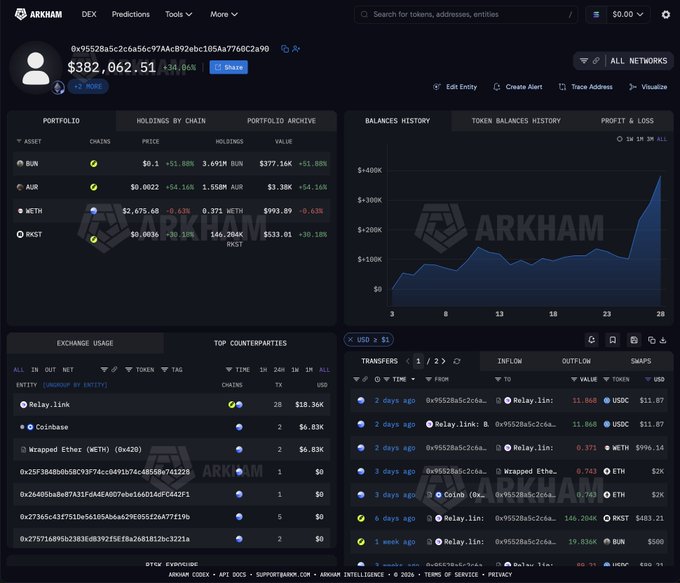
Task: Select the ALL direction filter in counterparties
Action: 19,370
